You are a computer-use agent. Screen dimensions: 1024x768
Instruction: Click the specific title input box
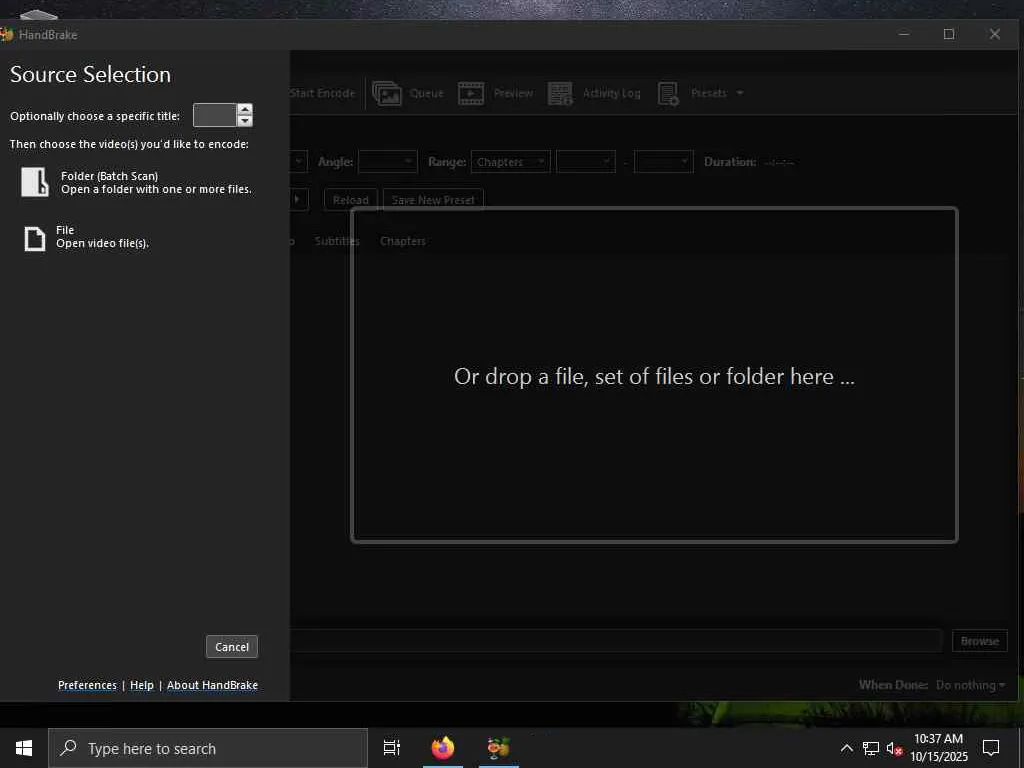point(215,115)
